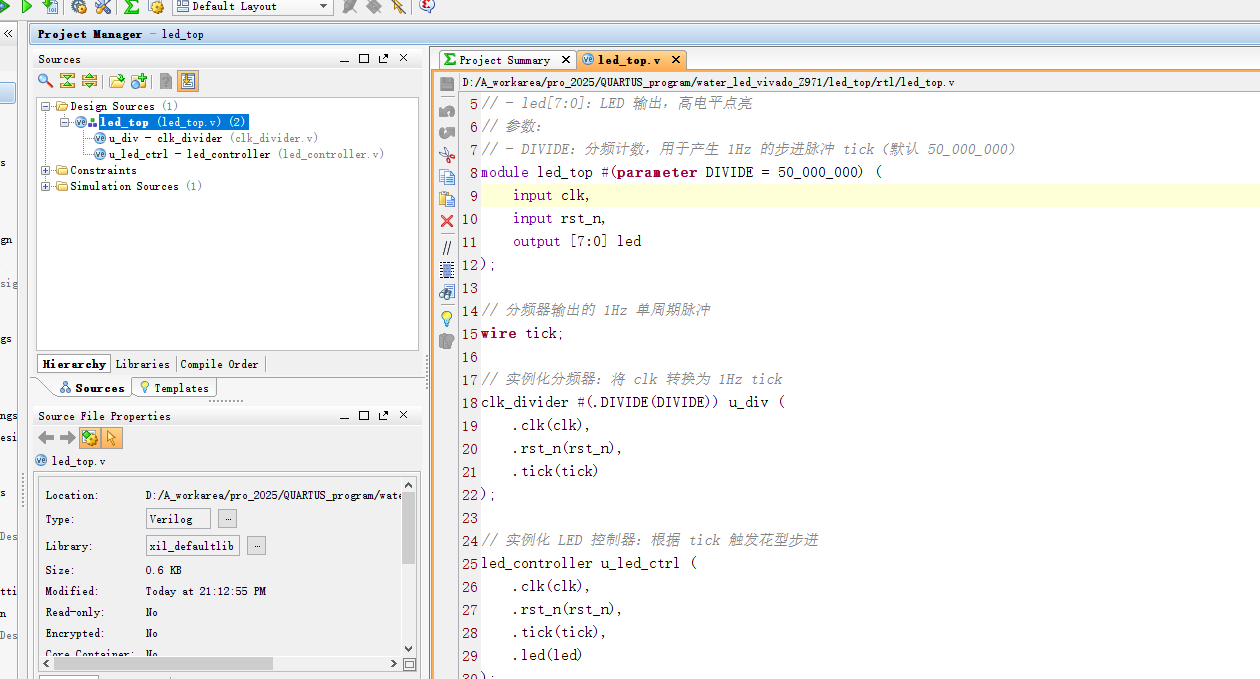Go forward in Source File Properties
Screen dimensions: 1260x679
coord(67,438)
